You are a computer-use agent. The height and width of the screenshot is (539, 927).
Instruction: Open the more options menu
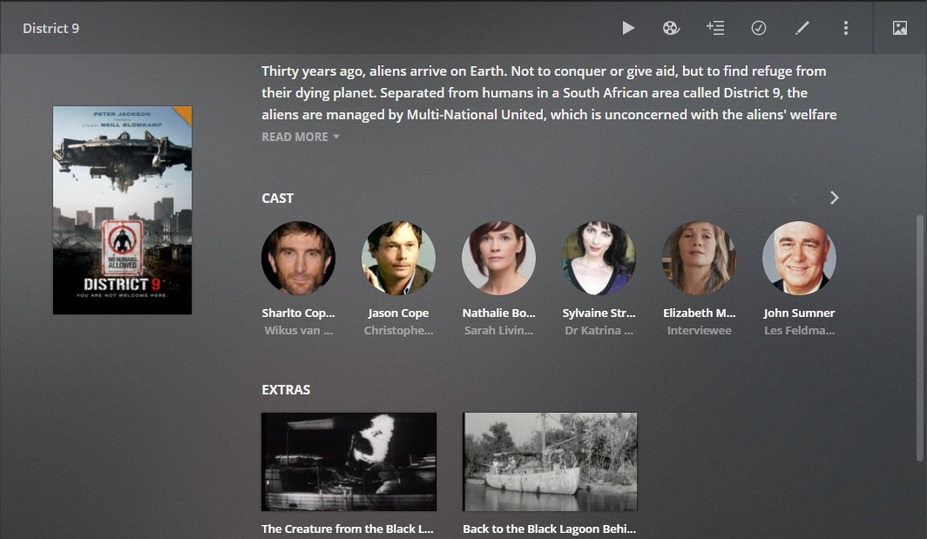(845, 28)
